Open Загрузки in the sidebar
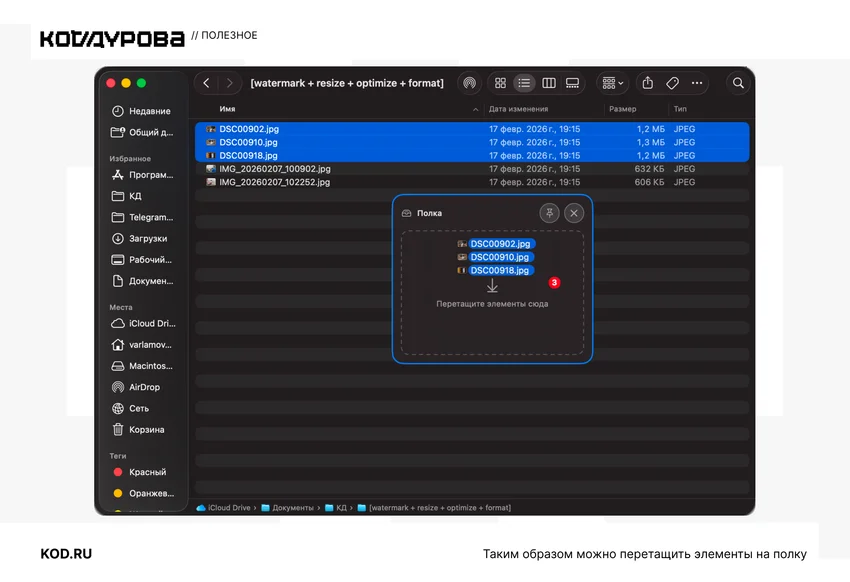This screenshot has height=582, width=850. coord(147,238)
